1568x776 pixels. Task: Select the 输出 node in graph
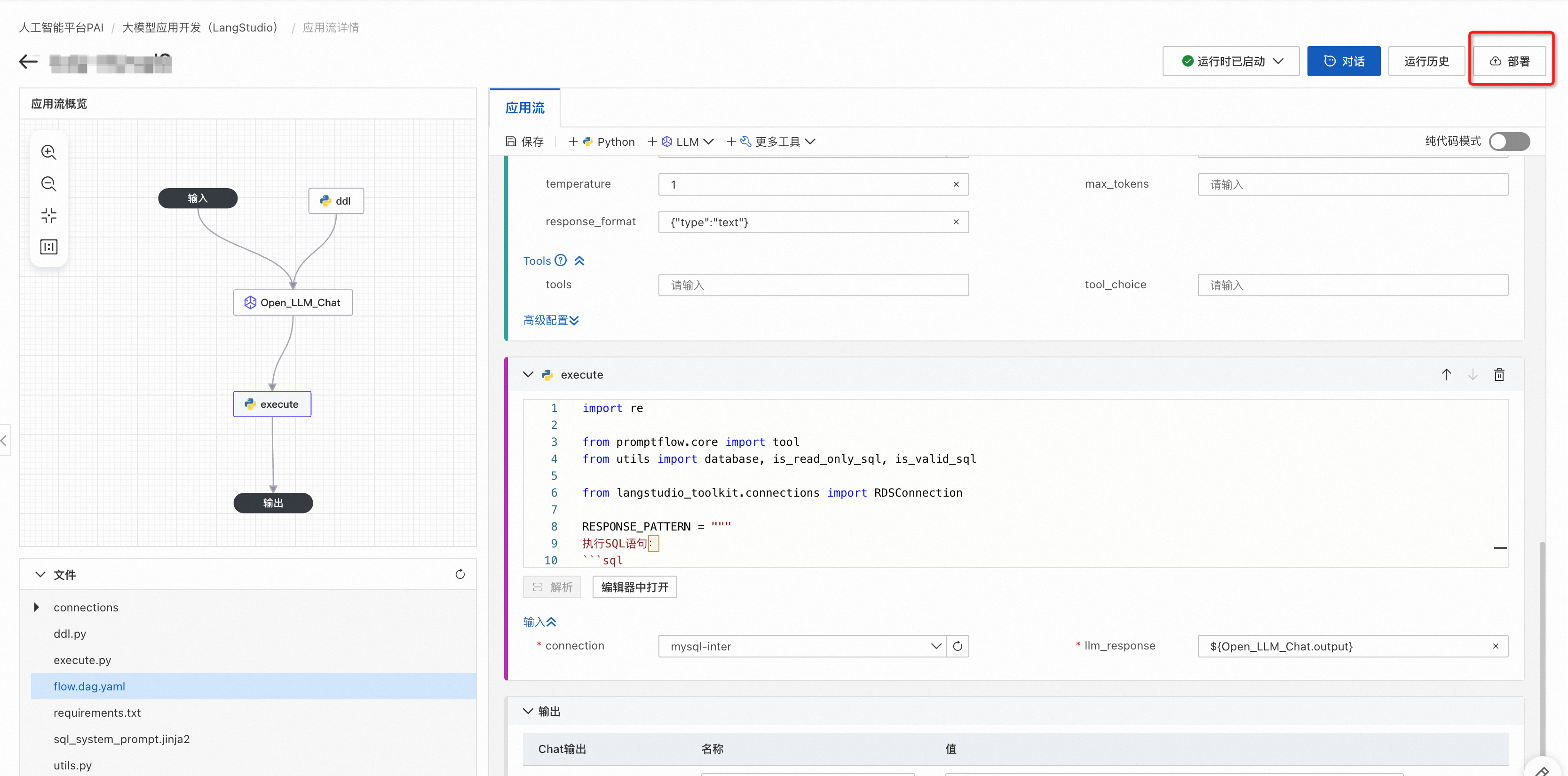click(273, 503)
